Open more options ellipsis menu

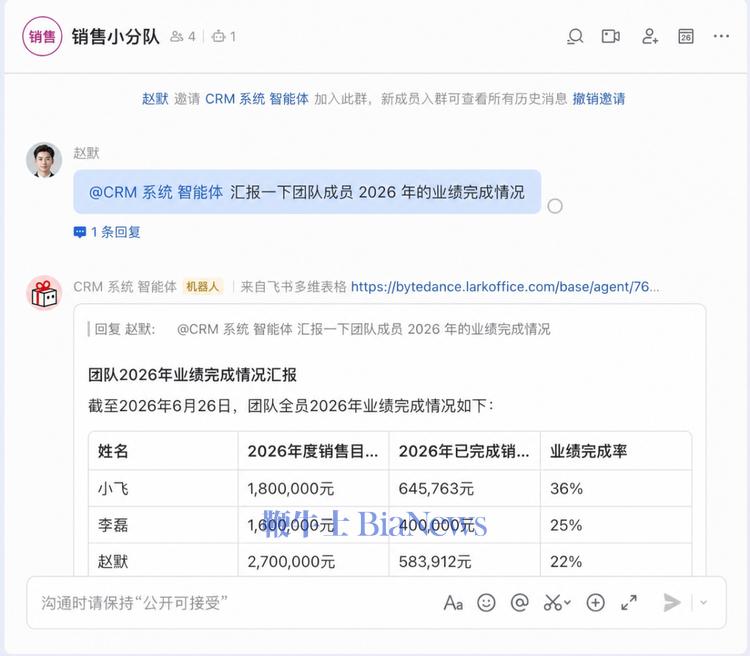[721, 36]
